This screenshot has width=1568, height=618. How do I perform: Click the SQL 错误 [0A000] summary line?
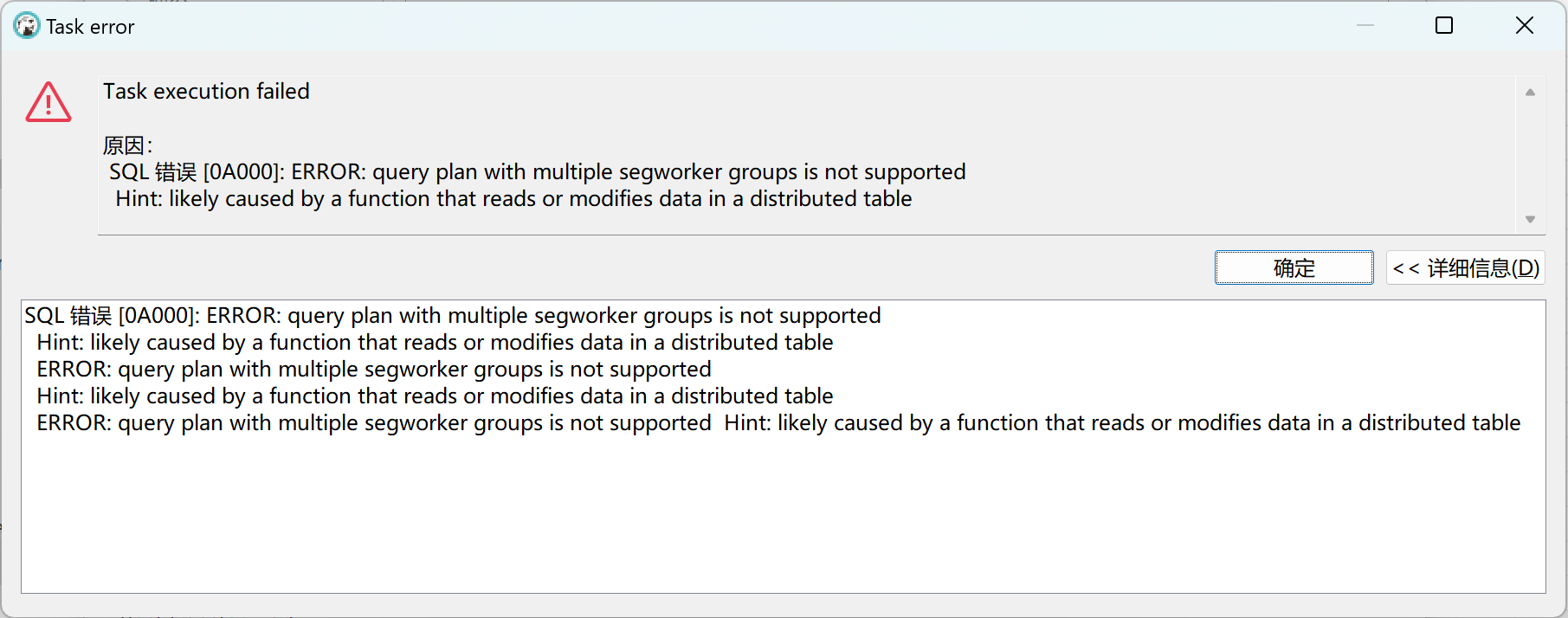pos(538,171)
